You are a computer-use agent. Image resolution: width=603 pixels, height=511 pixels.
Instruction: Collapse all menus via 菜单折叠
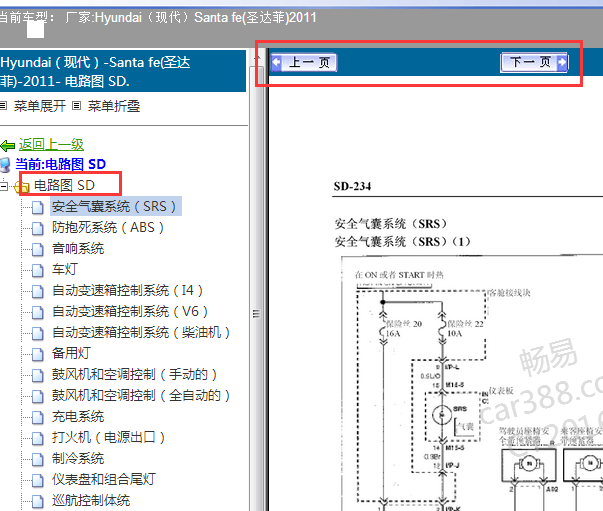[x=114, y=106]
